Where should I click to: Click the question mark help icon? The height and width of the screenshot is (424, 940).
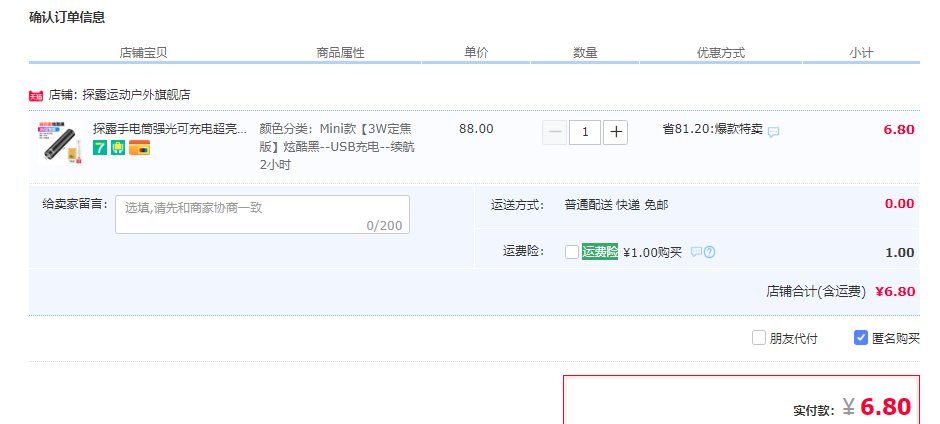pos(709,252)
